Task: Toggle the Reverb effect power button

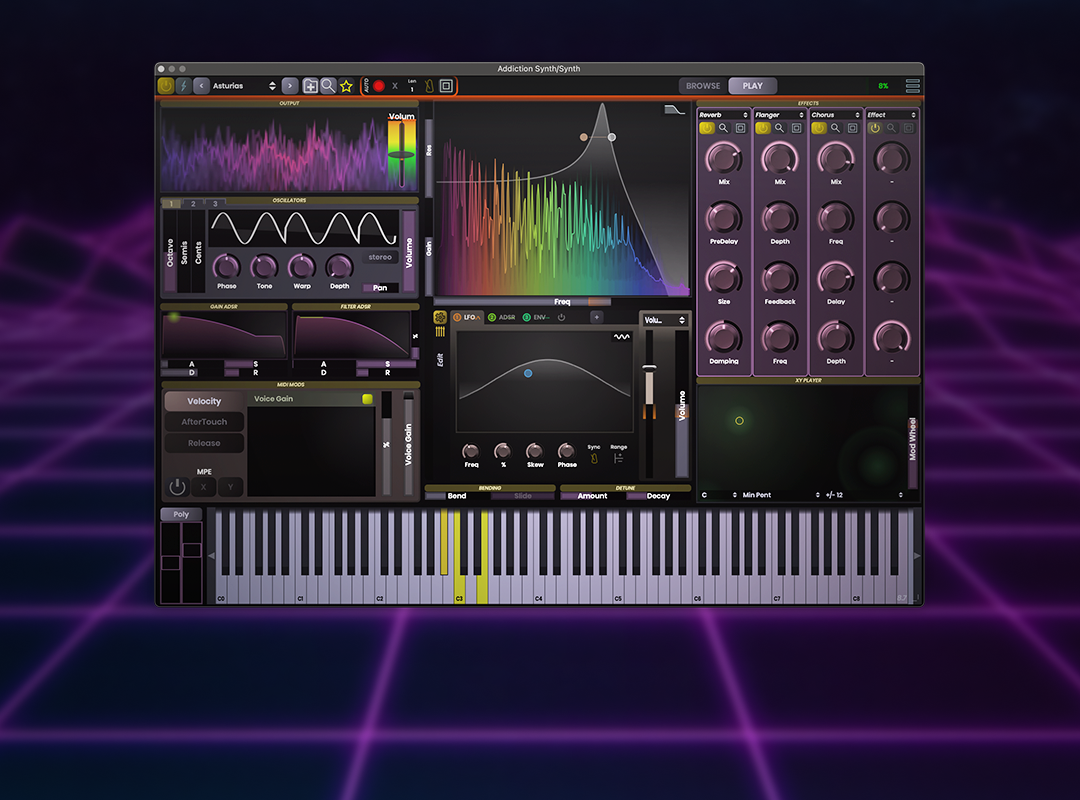Action: (x=706, y=128)
